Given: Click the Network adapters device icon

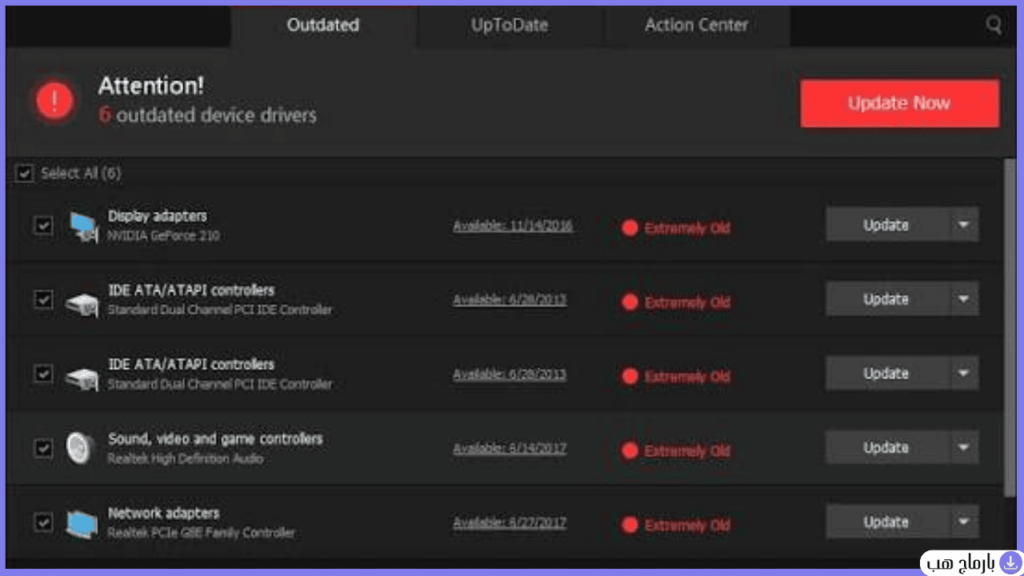Looking at the screenshot, I should tap(82, 524).
